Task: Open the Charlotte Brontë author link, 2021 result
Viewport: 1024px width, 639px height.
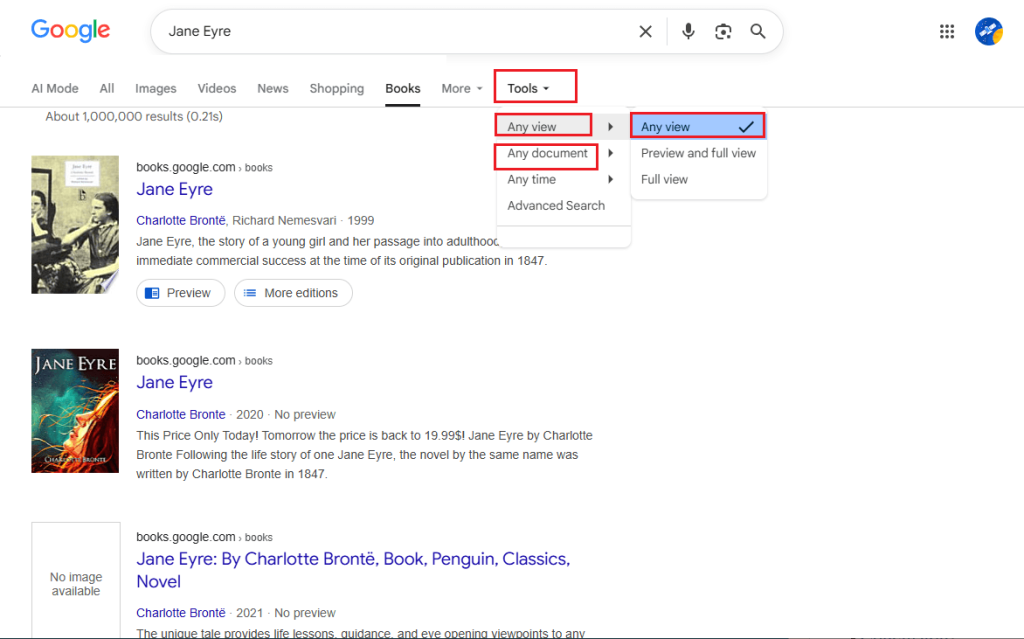Action: point(181,613)
